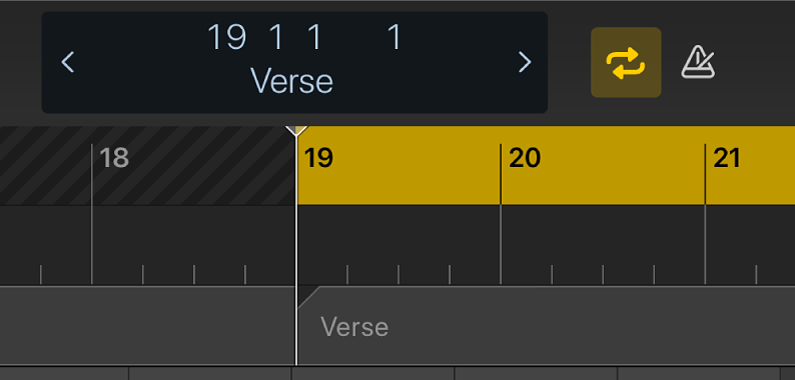Click bar 20 in the yellow cycle area
This screenshot has width=795, height=380.
pyautogui.click(x=525, y=158)
